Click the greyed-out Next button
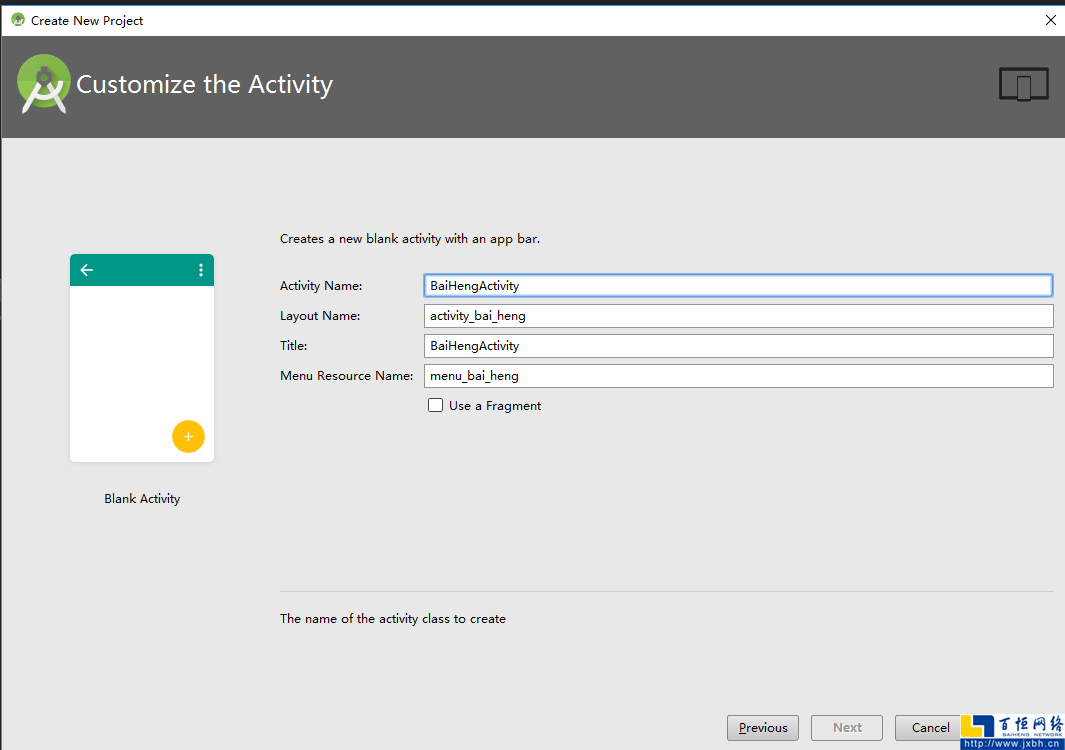Screen dimensions: 1065x750 tap(847, 728)
